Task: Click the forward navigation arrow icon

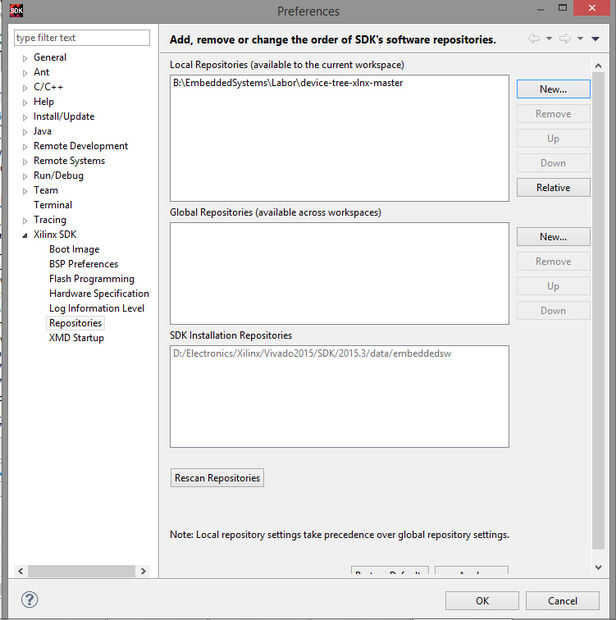Action: [x=565, y=38]
